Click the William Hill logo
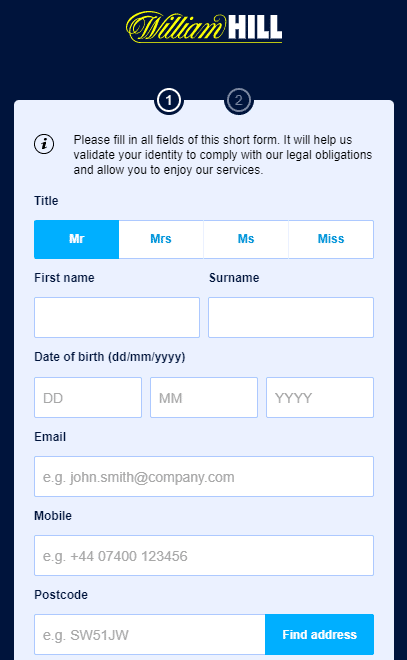The height and width of the screenshot is (660, 407). coord(204,27)
